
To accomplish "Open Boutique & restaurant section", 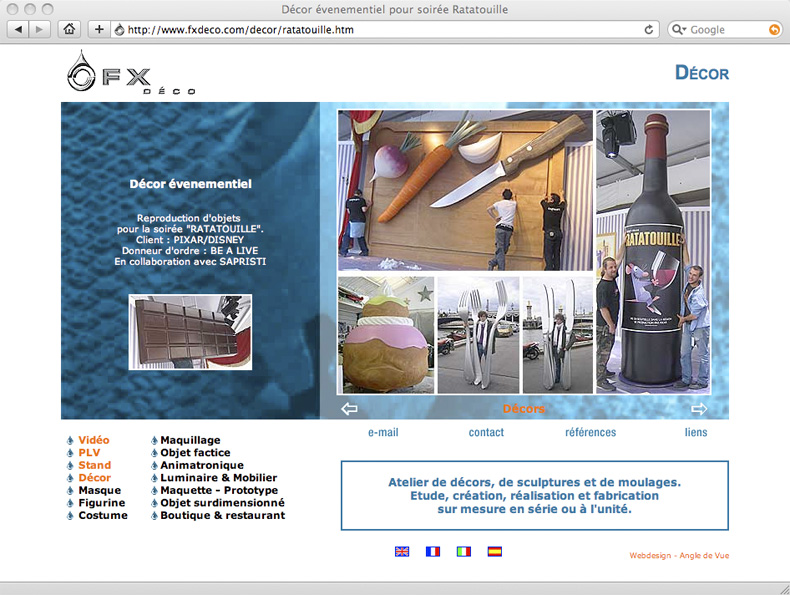I will pos(223,516).
